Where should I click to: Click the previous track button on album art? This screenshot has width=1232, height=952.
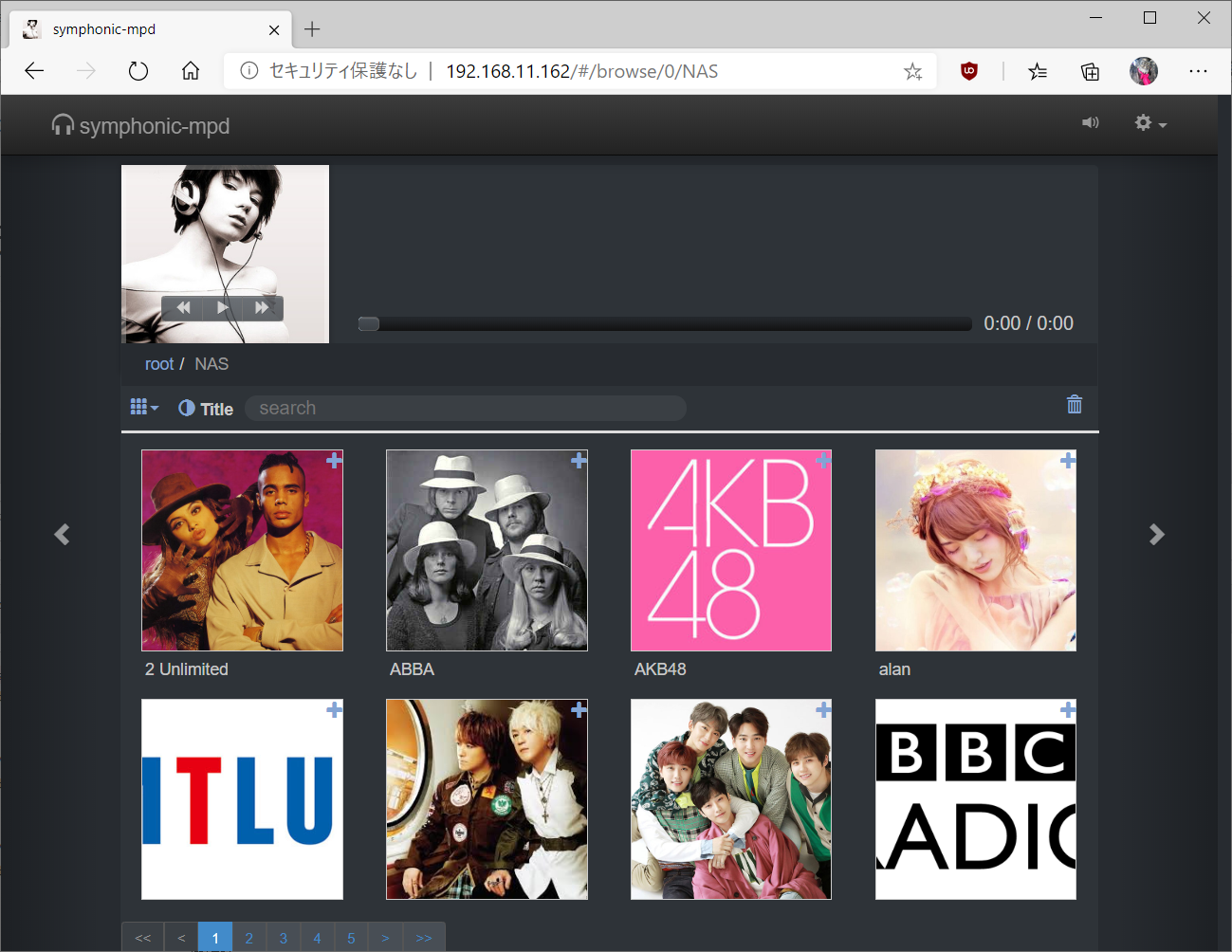click(183, 308)
